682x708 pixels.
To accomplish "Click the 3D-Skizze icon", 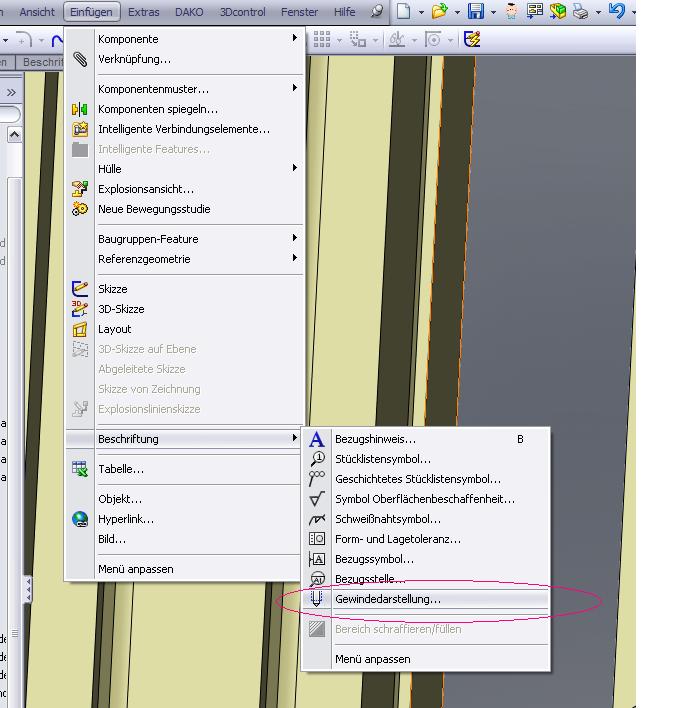I will tap(80, 309).
